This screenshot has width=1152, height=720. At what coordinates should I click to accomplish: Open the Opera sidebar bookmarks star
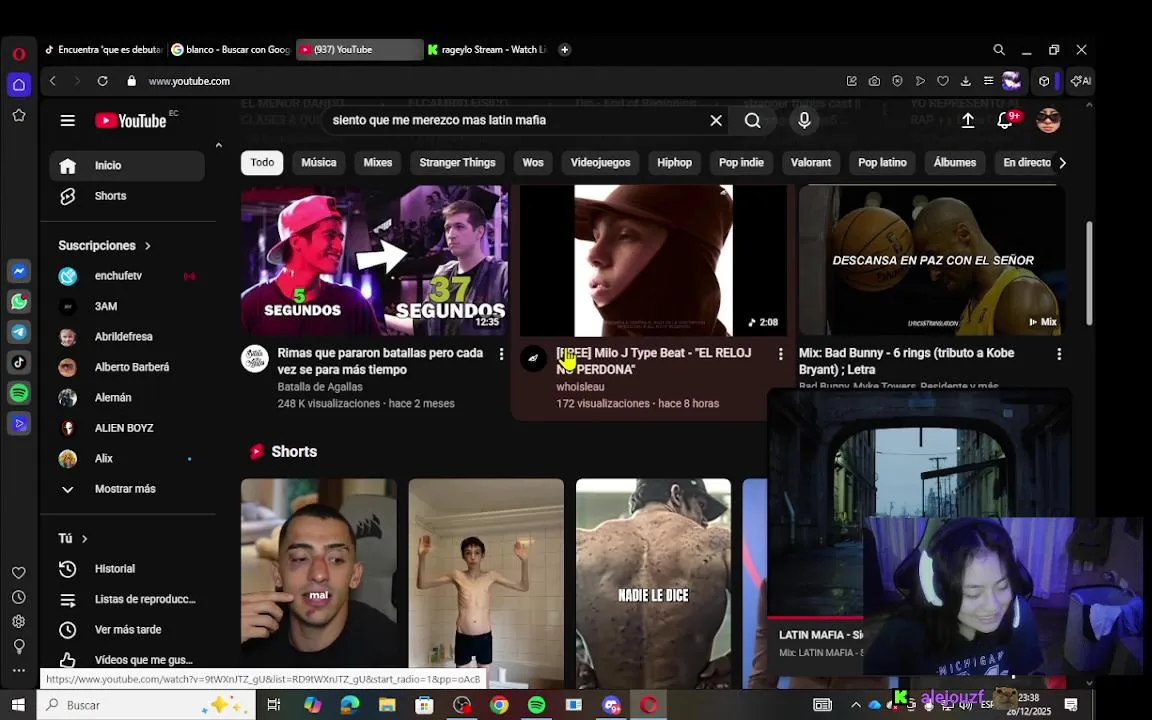(x=19, y=115)
